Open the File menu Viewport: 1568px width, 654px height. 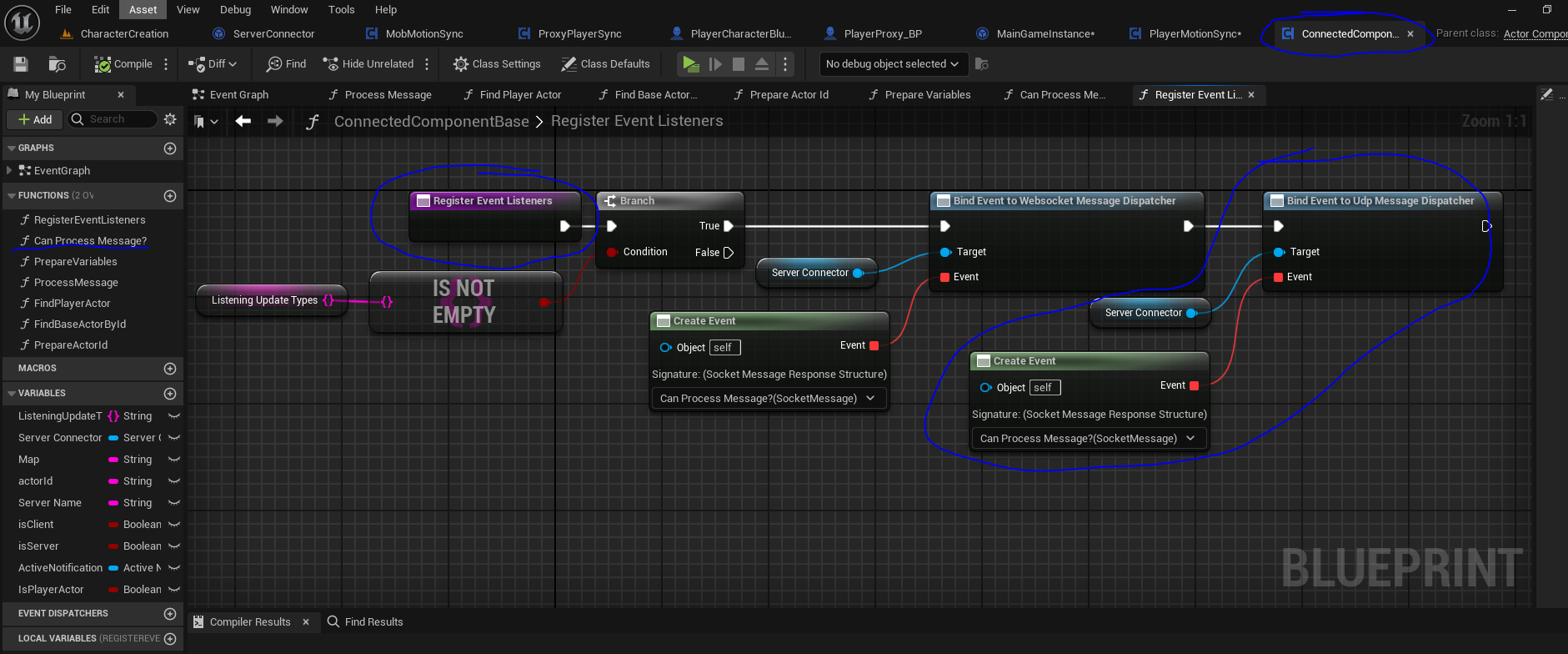click(x=63, y=10)
